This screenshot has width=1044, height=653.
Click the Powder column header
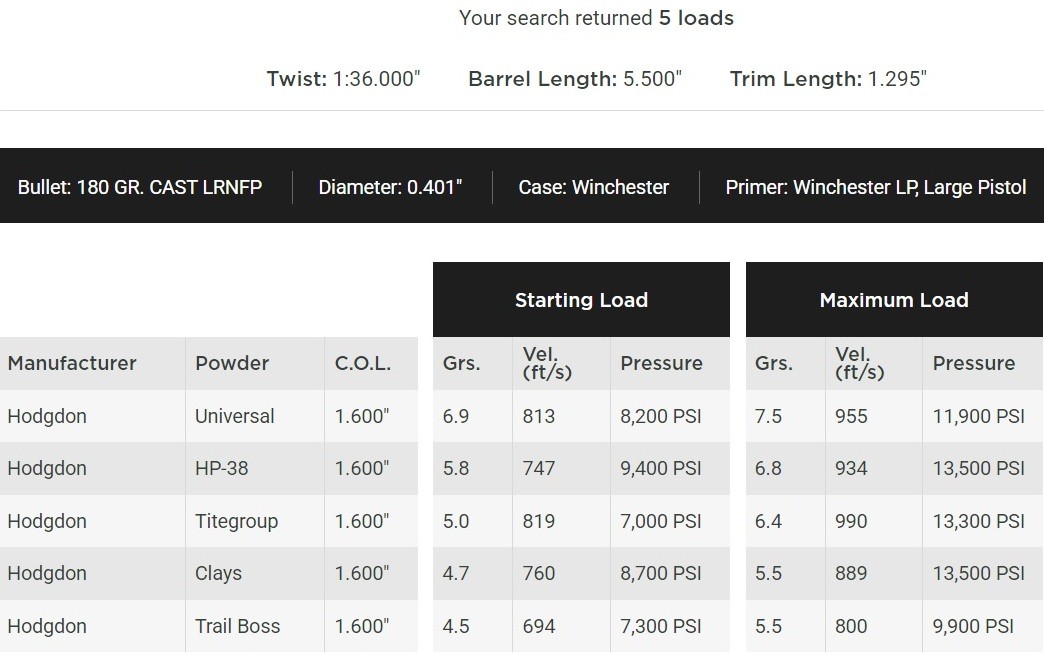click(x=232, y=363)
